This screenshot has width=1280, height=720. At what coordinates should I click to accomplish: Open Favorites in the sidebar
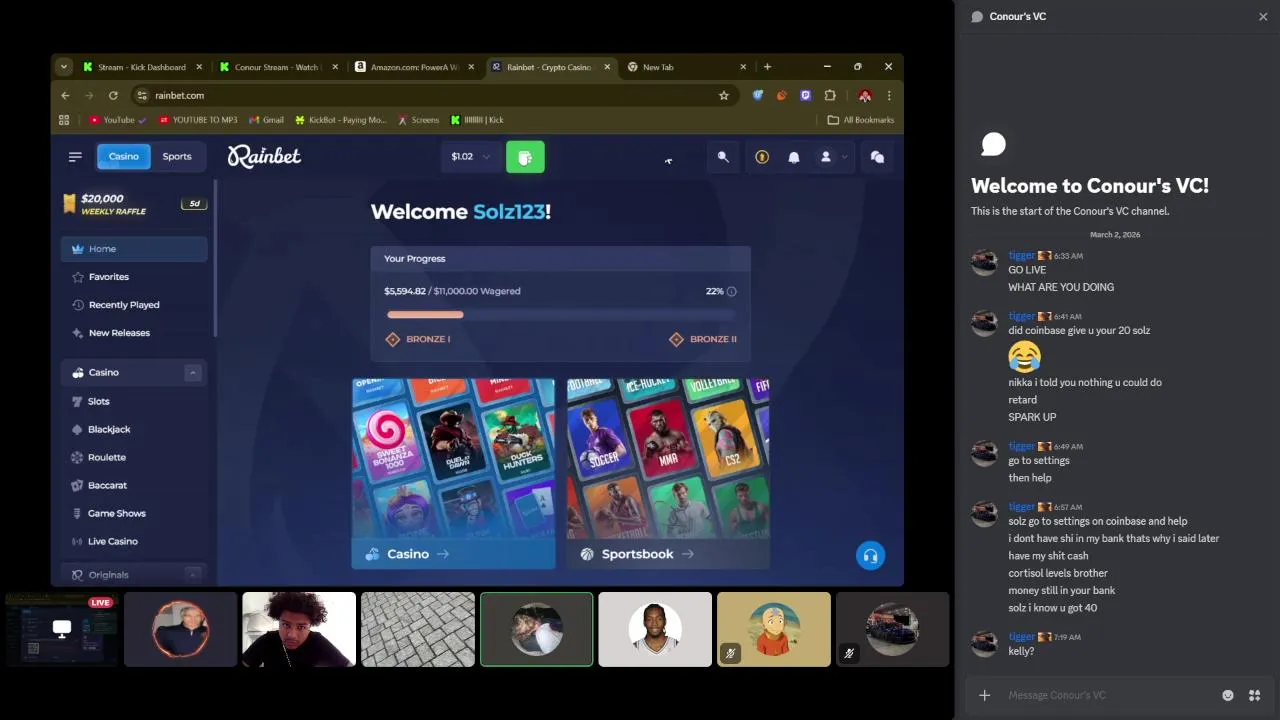tap(134, 277)
